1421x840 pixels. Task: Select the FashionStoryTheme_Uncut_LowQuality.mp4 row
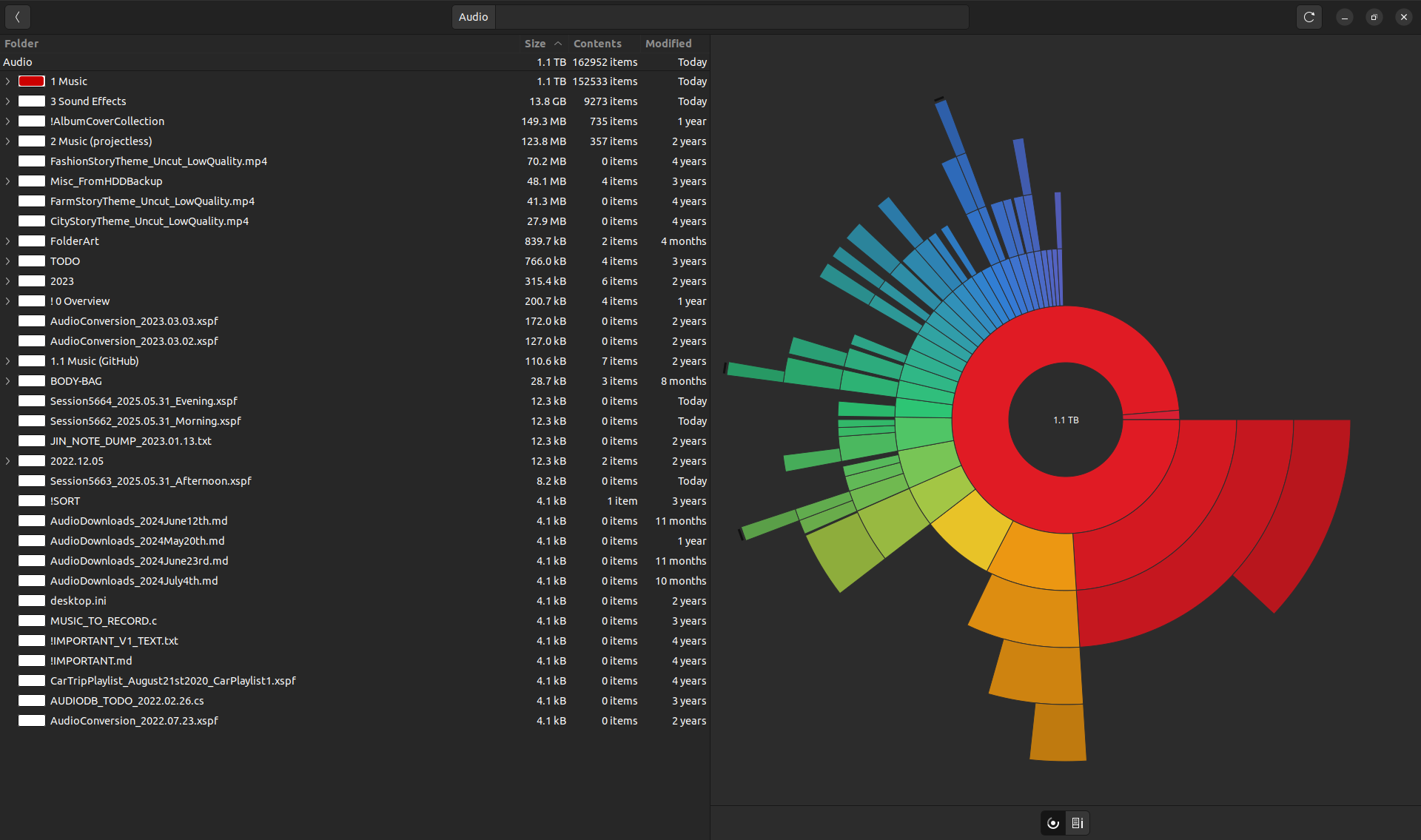[x=158, y=161]
